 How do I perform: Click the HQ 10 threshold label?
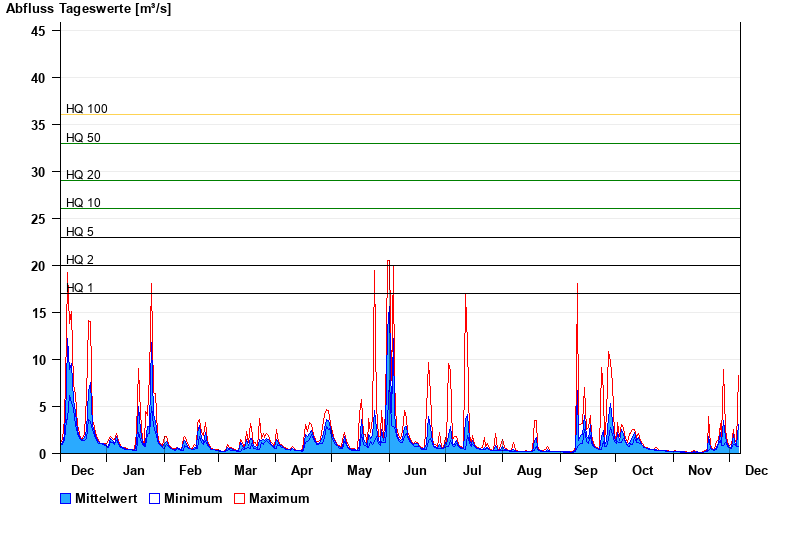[83, 203]
